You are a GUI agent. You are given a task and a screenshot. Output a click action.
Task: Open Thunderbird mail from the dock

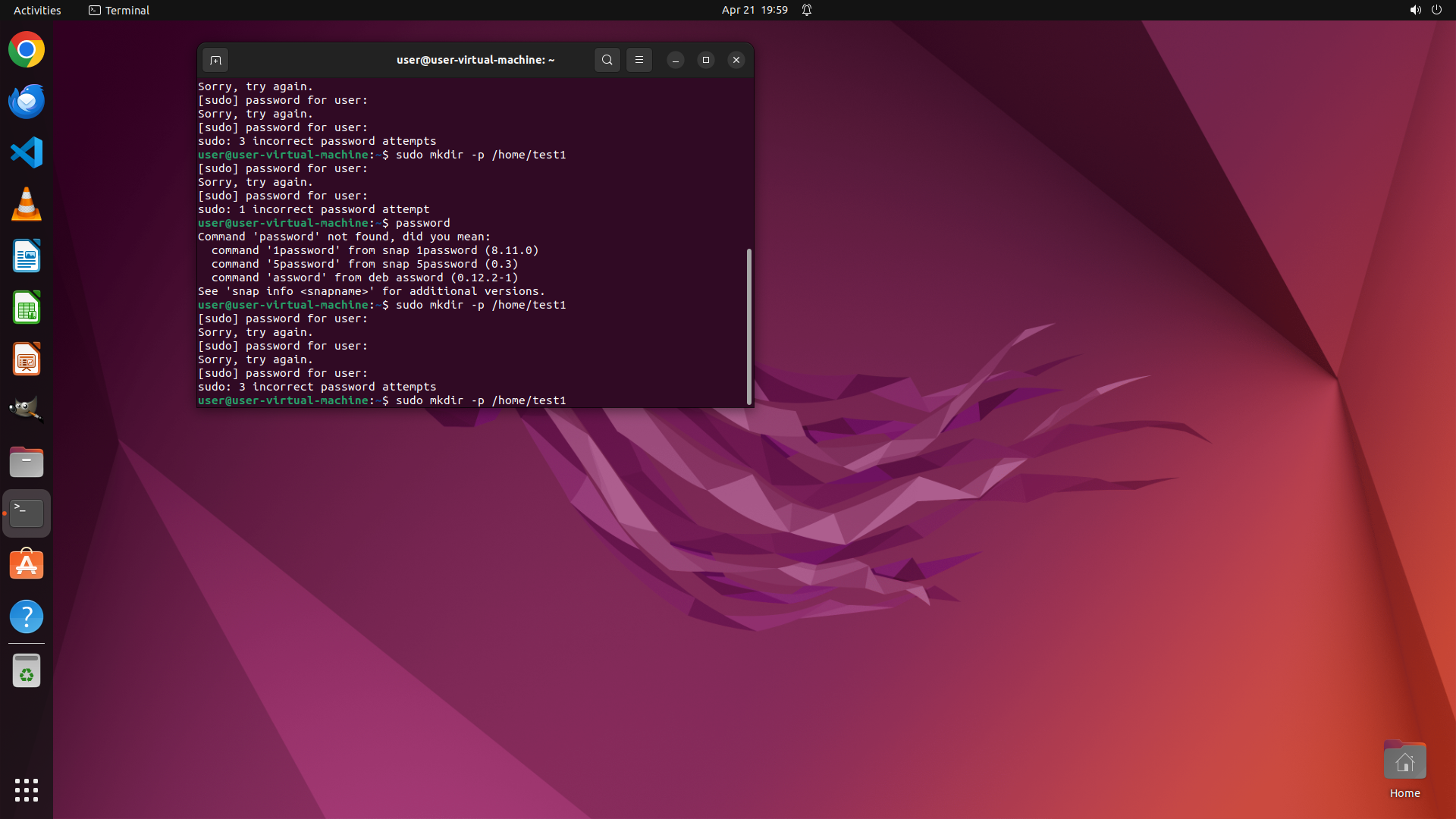pos(27,101)
